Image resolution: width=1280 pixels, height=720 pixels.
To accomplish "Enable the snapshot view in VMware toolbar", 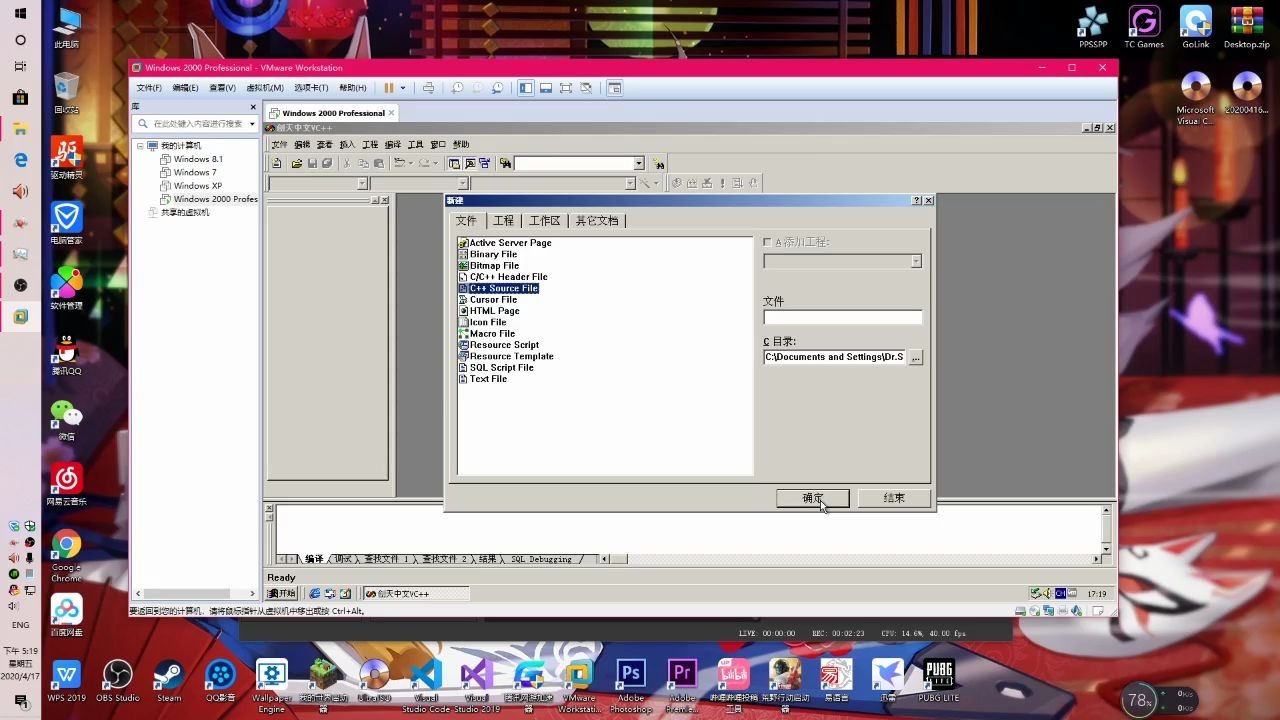I will coord(497,88).
